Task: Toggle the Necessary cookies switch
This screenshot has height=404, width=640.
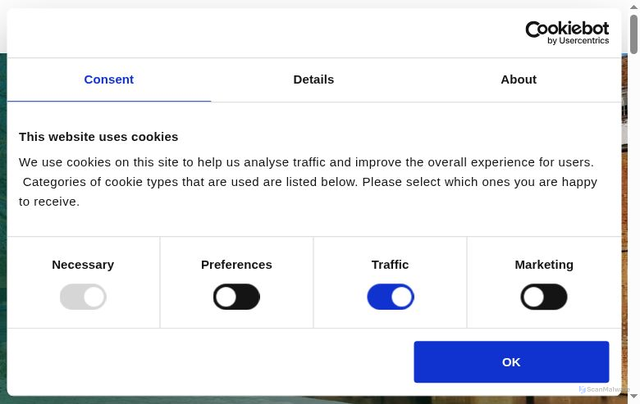Action: pyautogui.click(x=83, y=297)
